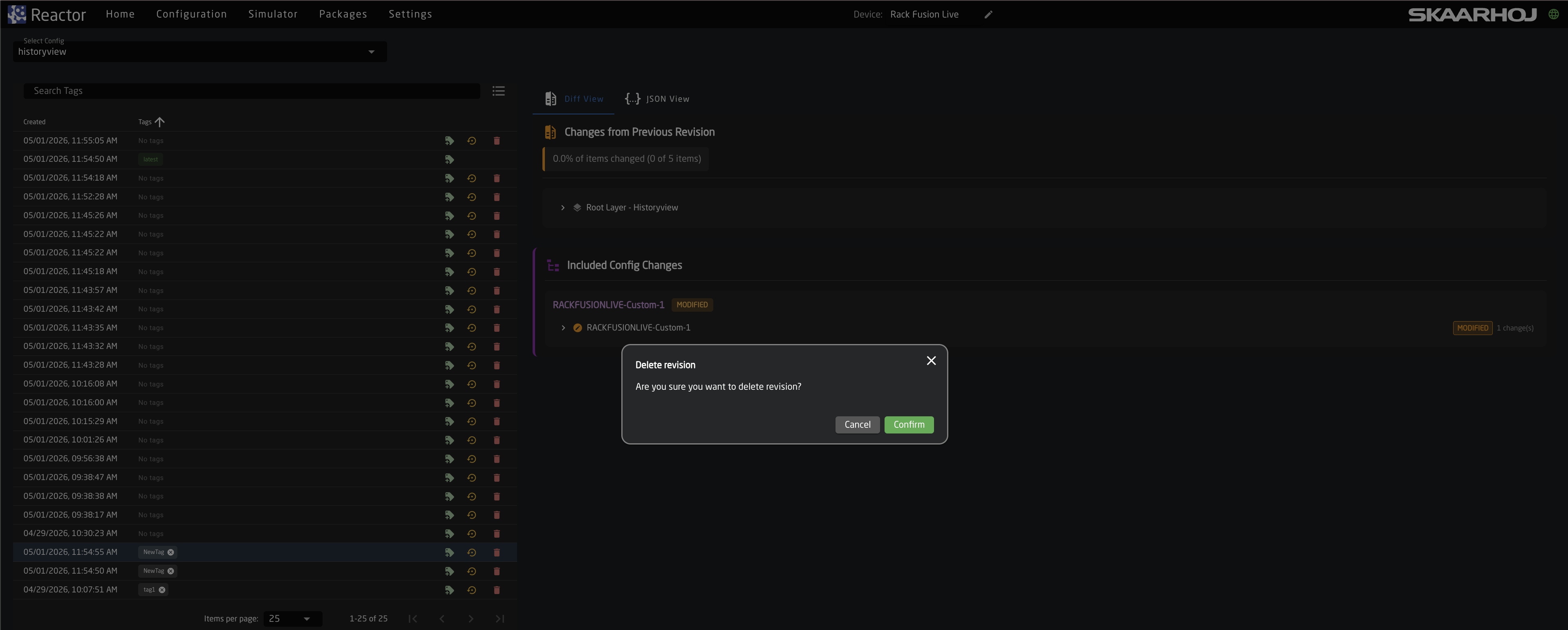
Task: Select the 05/01/2026, 10:15:29 AM revision row
Action: 265,421
